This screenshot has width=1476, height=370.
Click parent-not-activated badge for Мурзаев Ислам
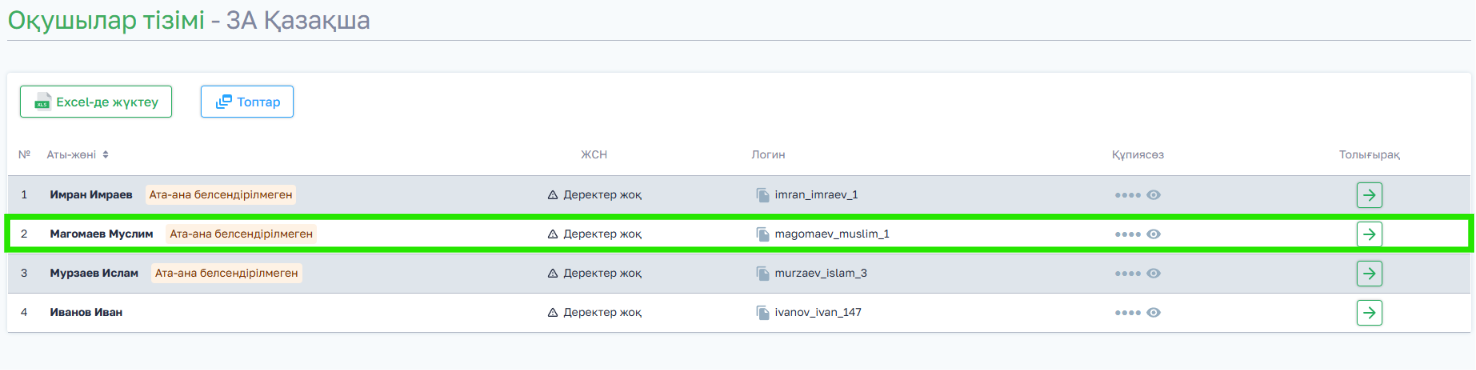point(227,273)
